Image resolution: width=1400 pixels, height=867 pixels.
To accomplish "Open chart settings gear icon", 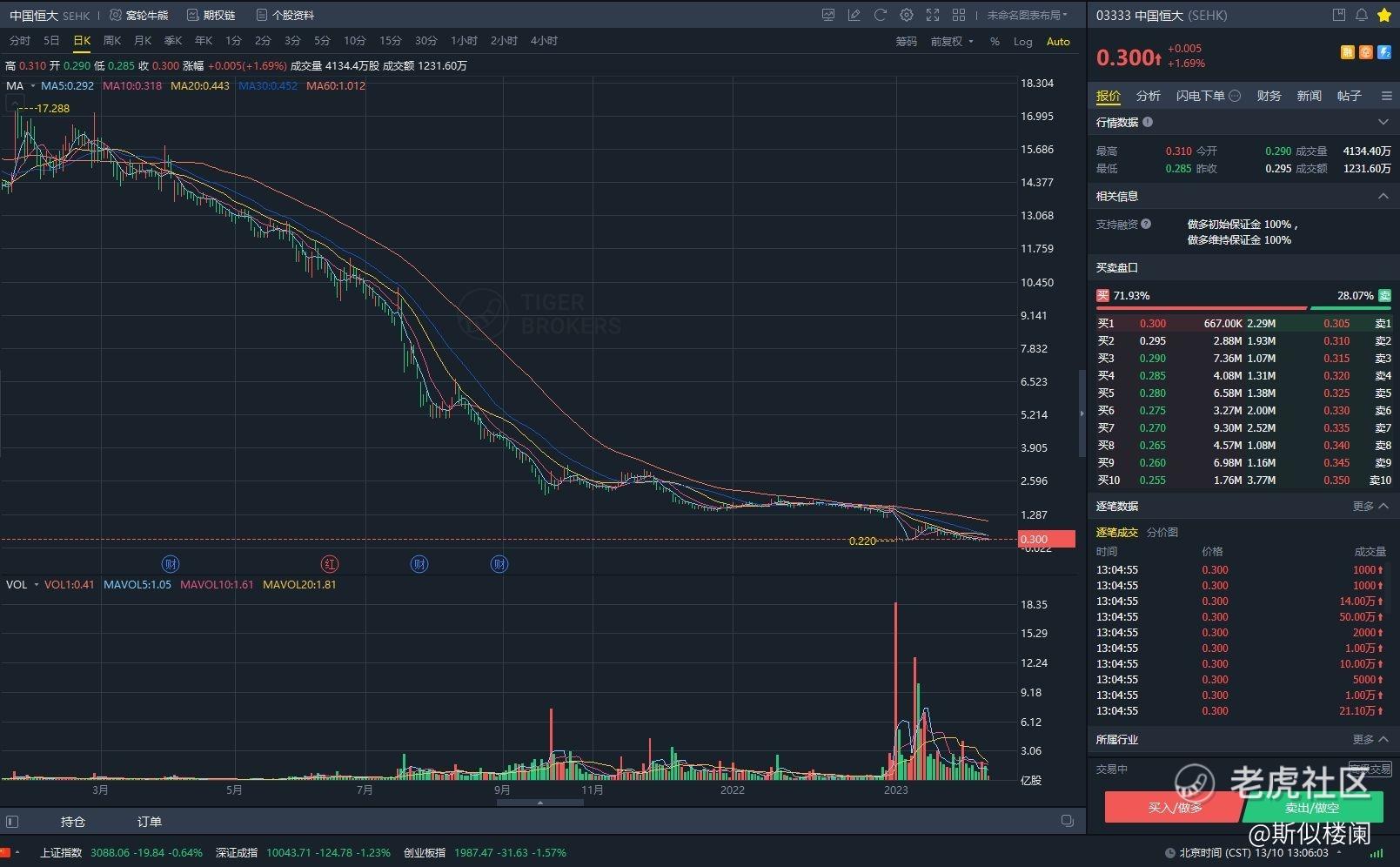I will tap(907, 15).
